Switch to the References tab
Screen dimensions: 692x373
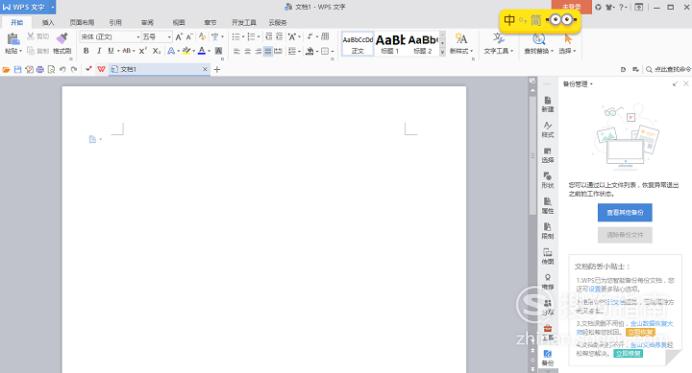pyautogui.click(x=115, y=23)
